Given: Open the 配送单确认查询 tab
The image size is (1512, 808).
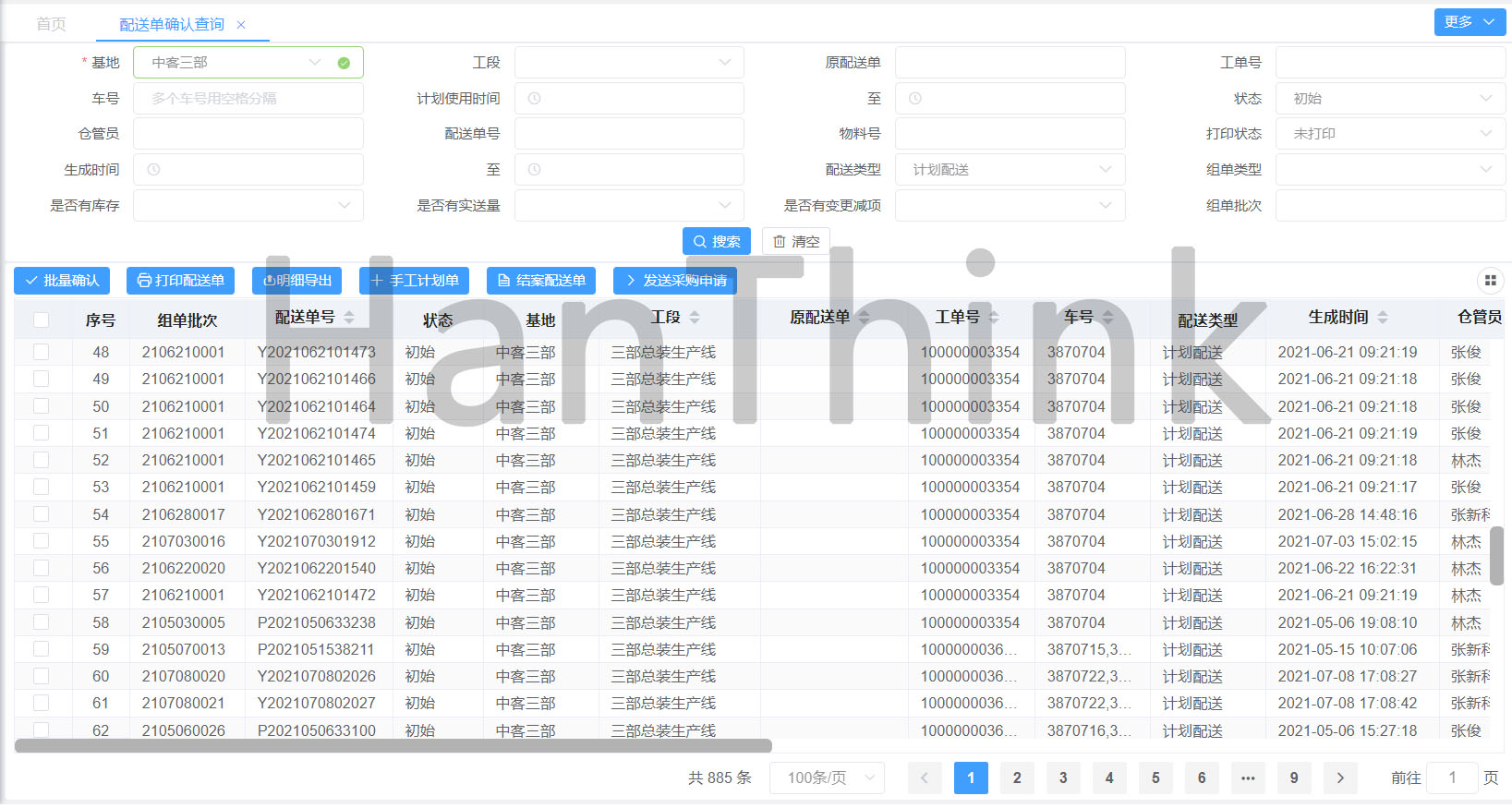Looking at the screenshot, I should coord(172,24).
